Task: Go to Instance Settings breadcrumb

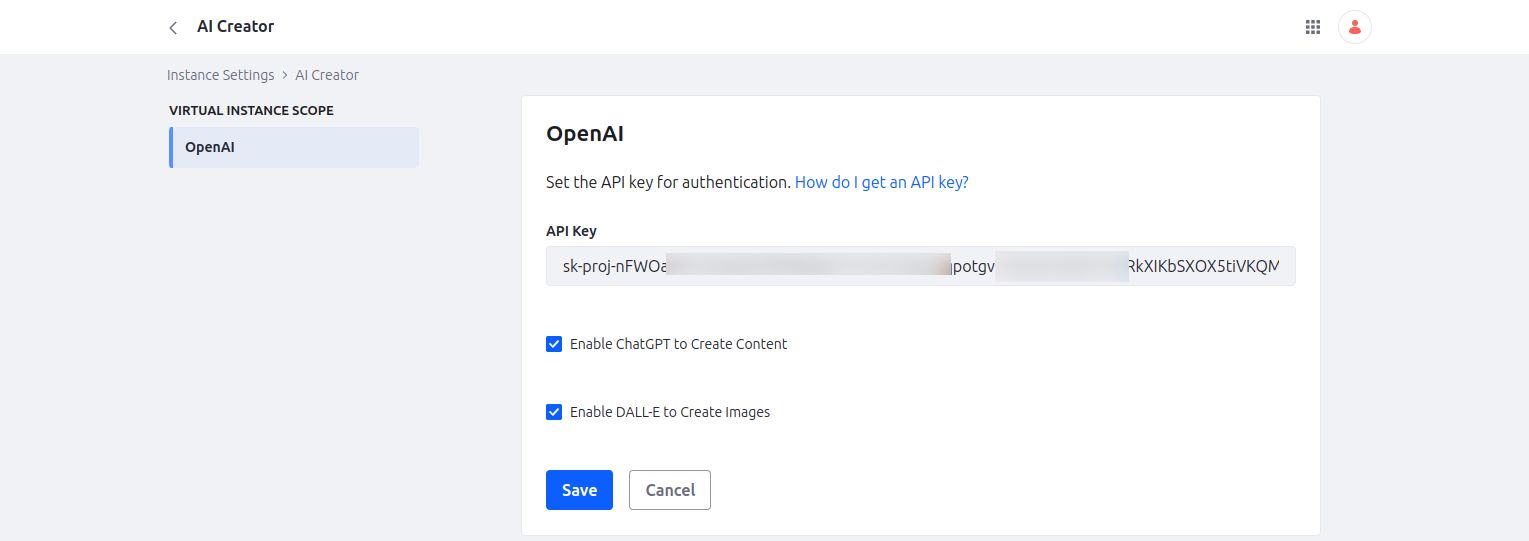Action: 220,75
